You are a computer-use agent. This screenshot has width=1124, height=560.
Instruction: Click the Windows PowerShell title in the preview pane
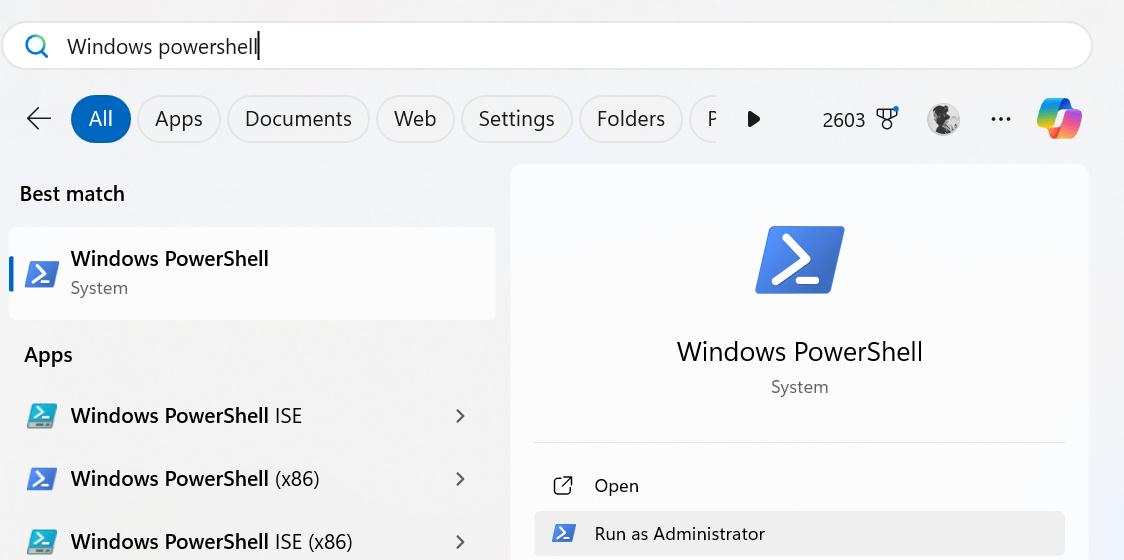[799, 351]
